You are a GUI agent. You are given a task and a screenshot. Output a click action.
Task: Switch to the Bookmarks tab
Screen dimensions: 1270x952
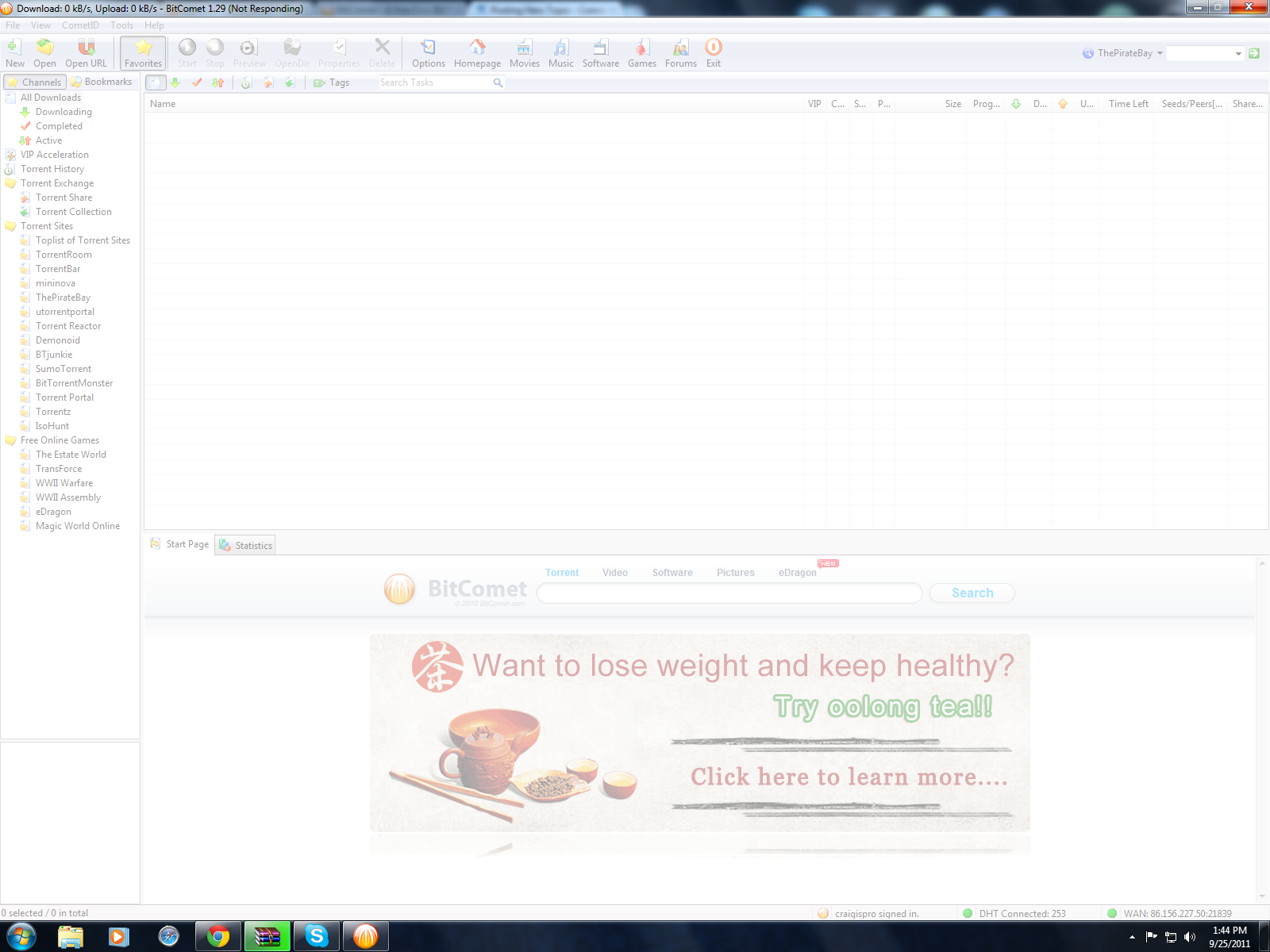click(102, 82)
